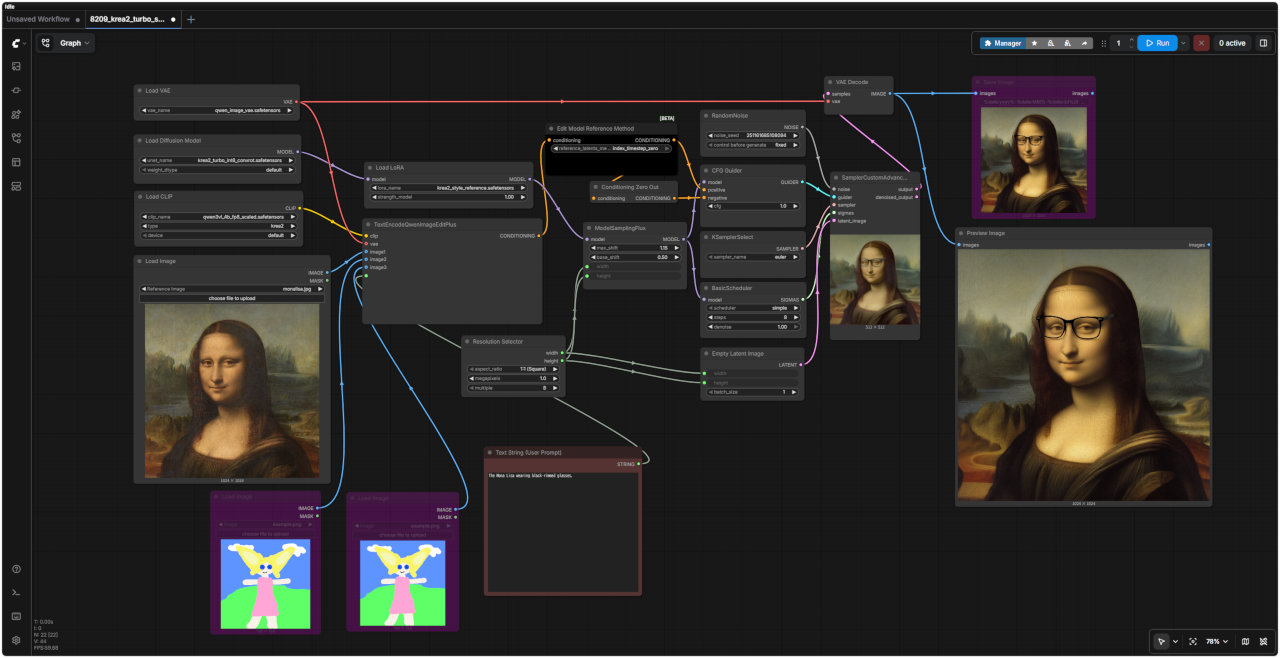Open keyboard shortcuts icon in sidebar
The image size is (1280, 658).
tap(16, 616)
